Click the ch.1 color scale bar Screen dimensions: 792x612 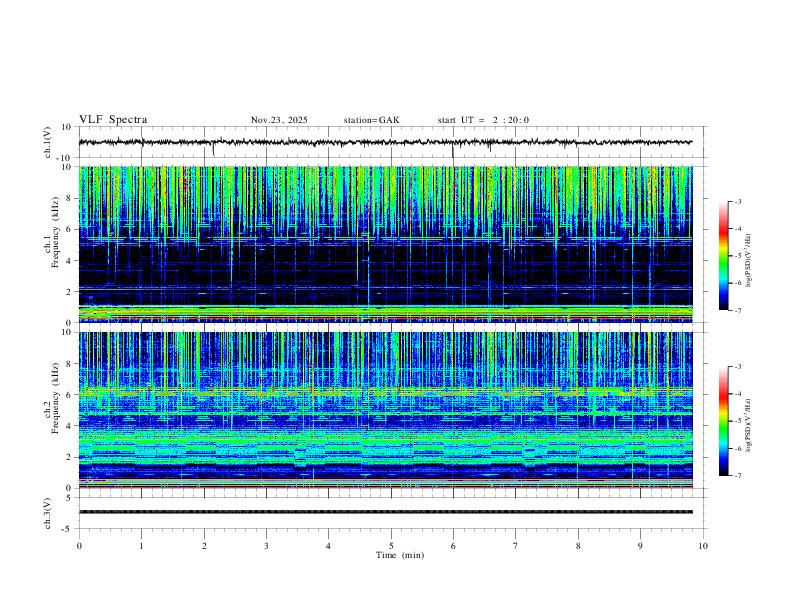pyautogui.click(x=724, y=256)
